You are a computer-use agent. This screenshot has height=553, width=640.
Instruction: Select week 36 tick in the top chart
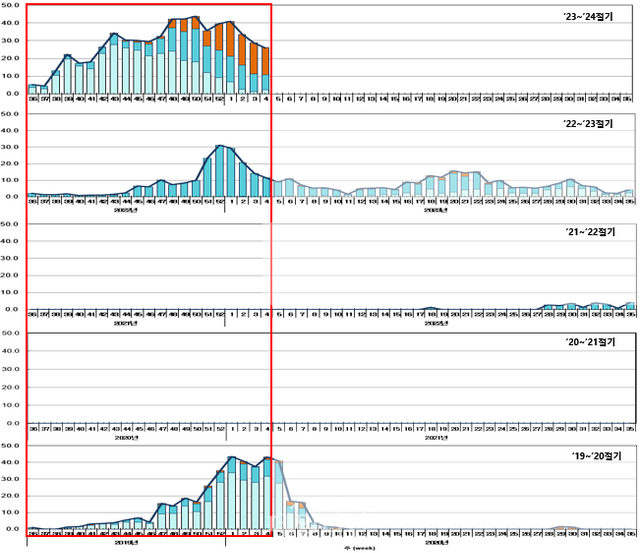click(x=31, y=99)
